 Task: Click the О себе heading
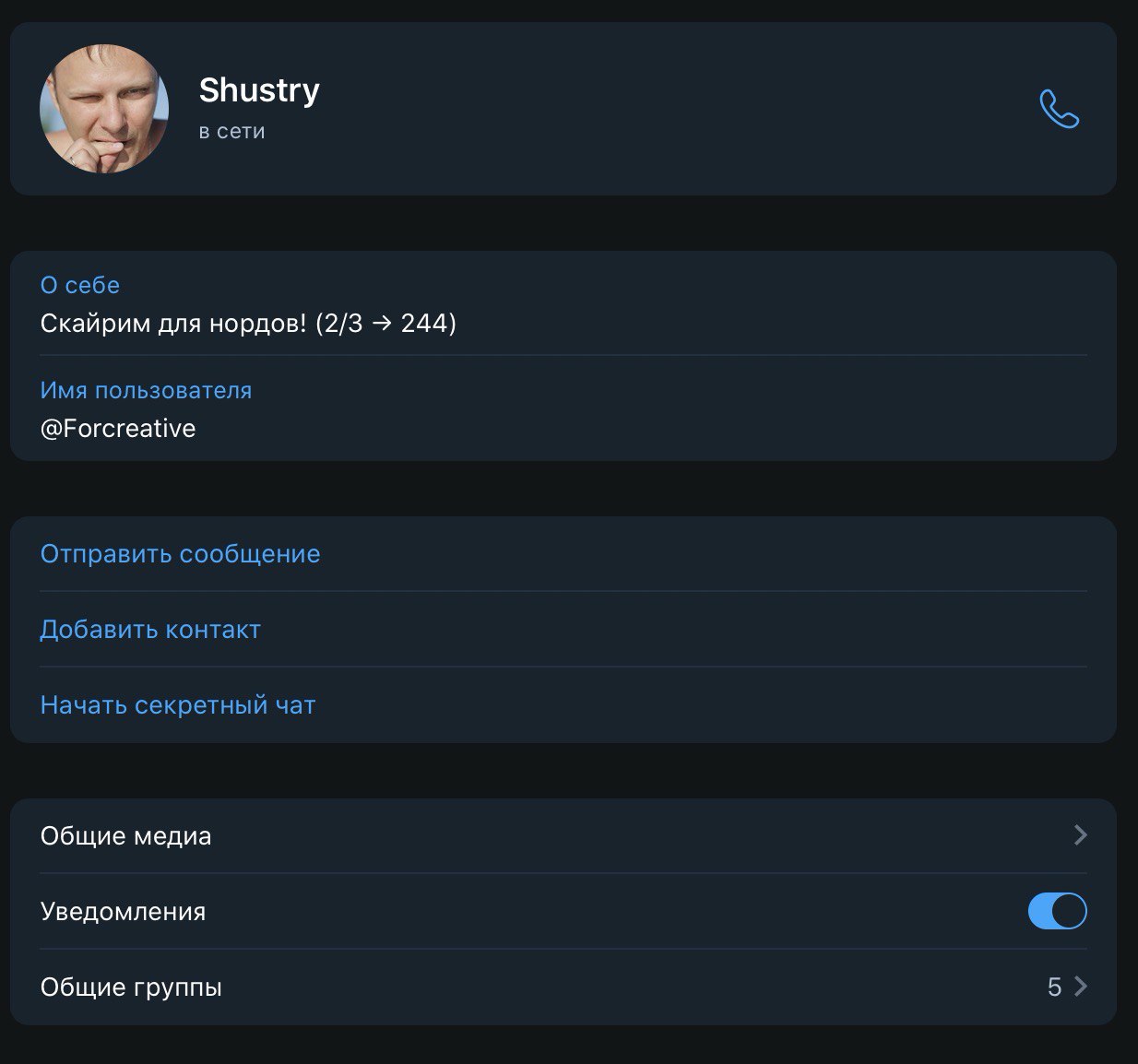click(80, 285)
